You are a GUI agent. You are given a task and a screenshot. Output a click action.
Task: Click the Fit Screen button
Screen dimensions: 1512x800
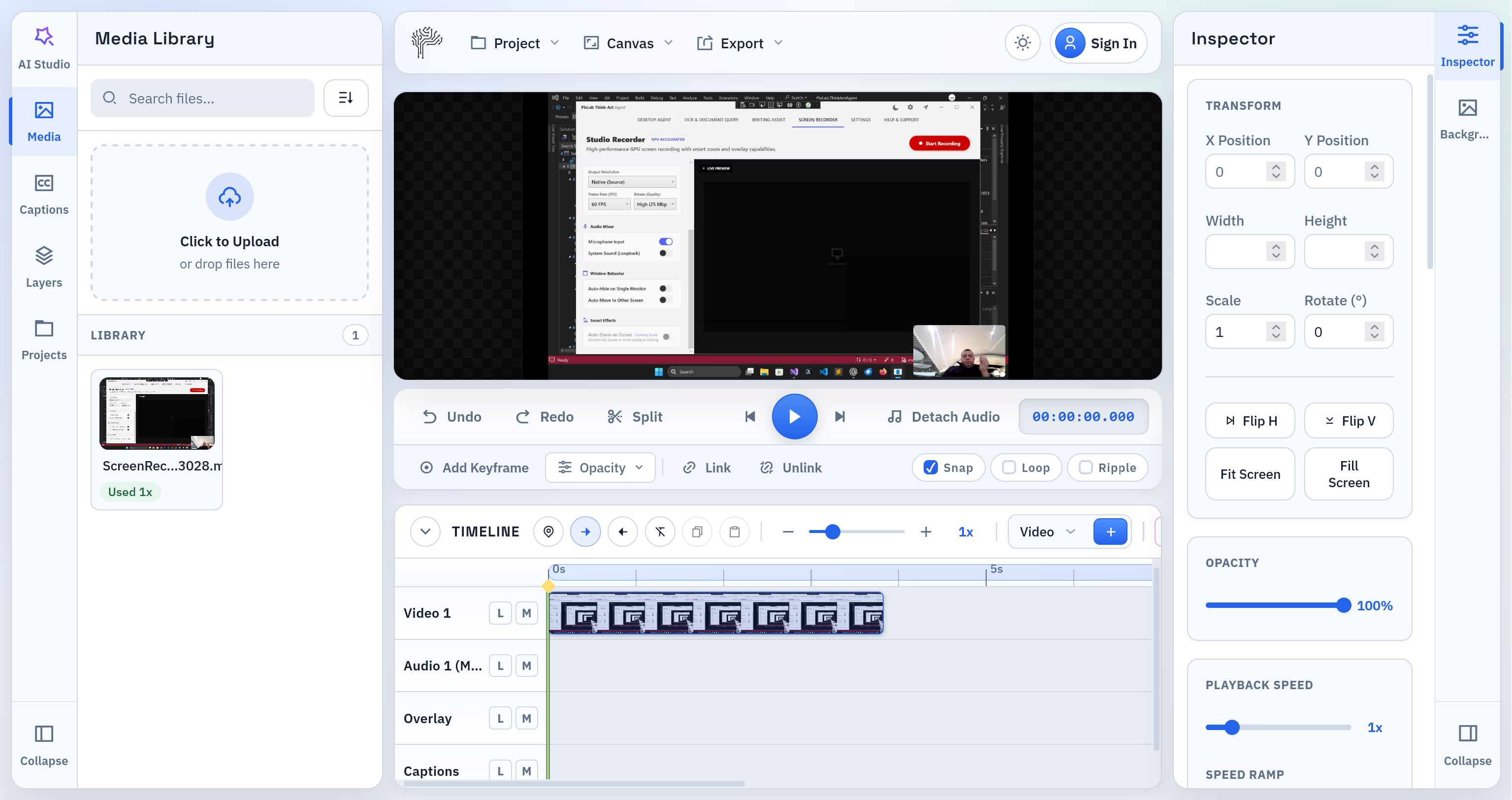click(x=1250, y=474)
